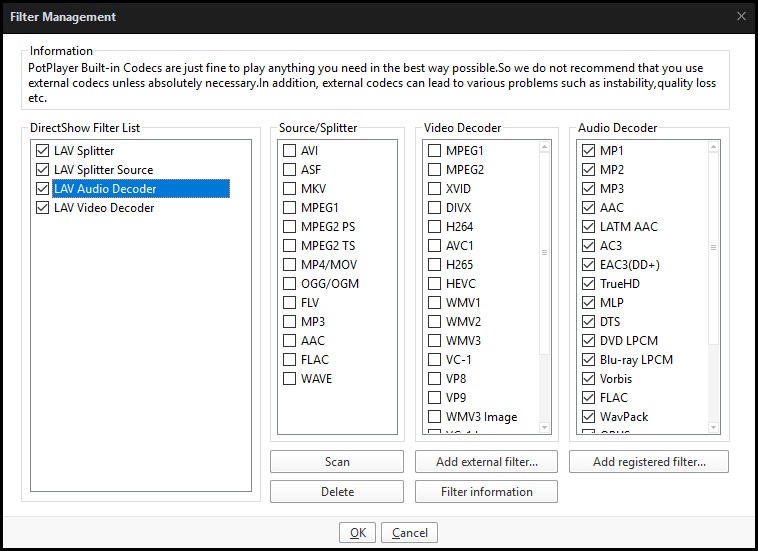Enable H264 video decoder checkbox
This screenshot has width=758, height=551.
coord(435,227)
